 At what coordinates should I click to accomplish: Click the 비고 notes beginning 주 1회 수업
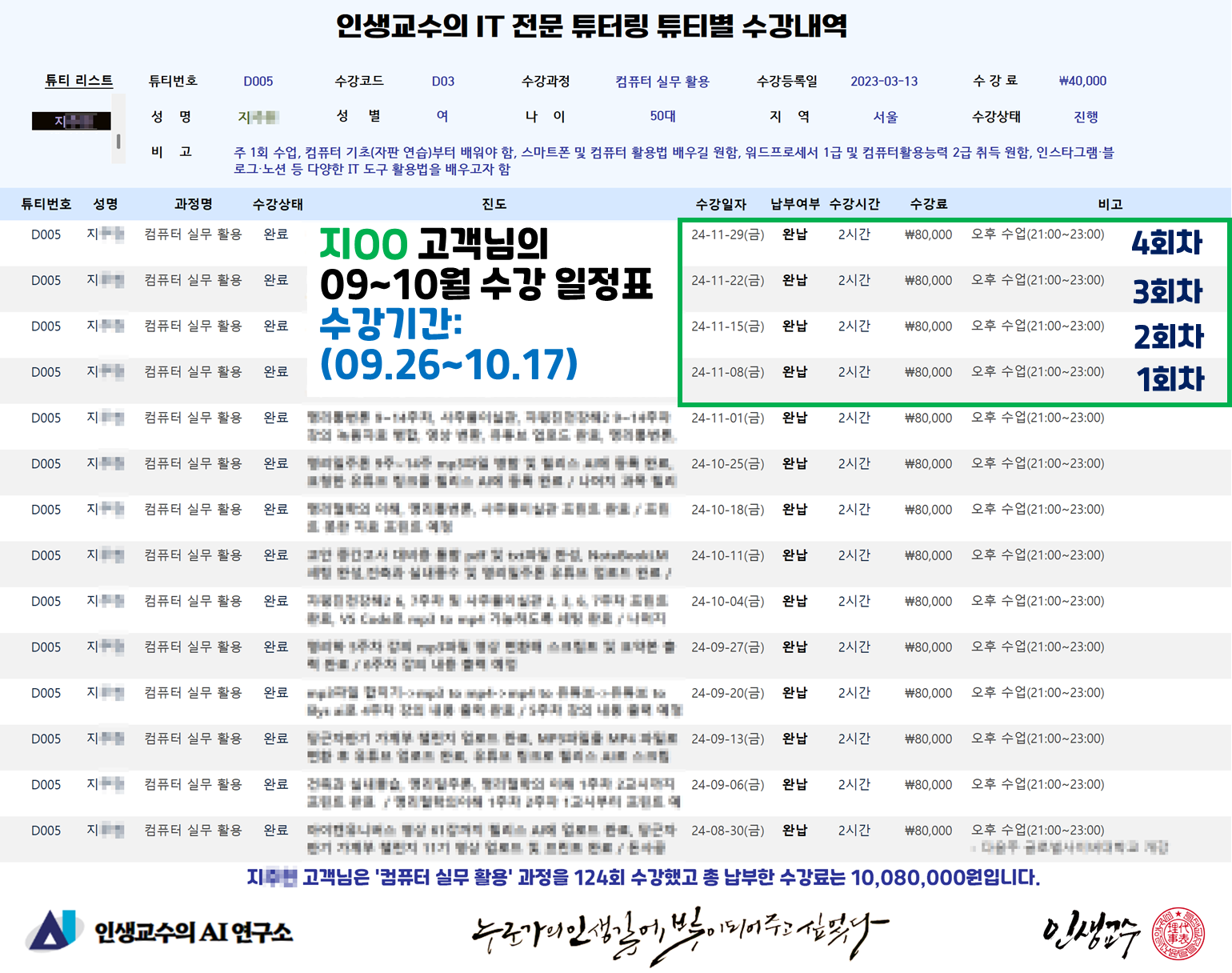[x=674, y=160]
